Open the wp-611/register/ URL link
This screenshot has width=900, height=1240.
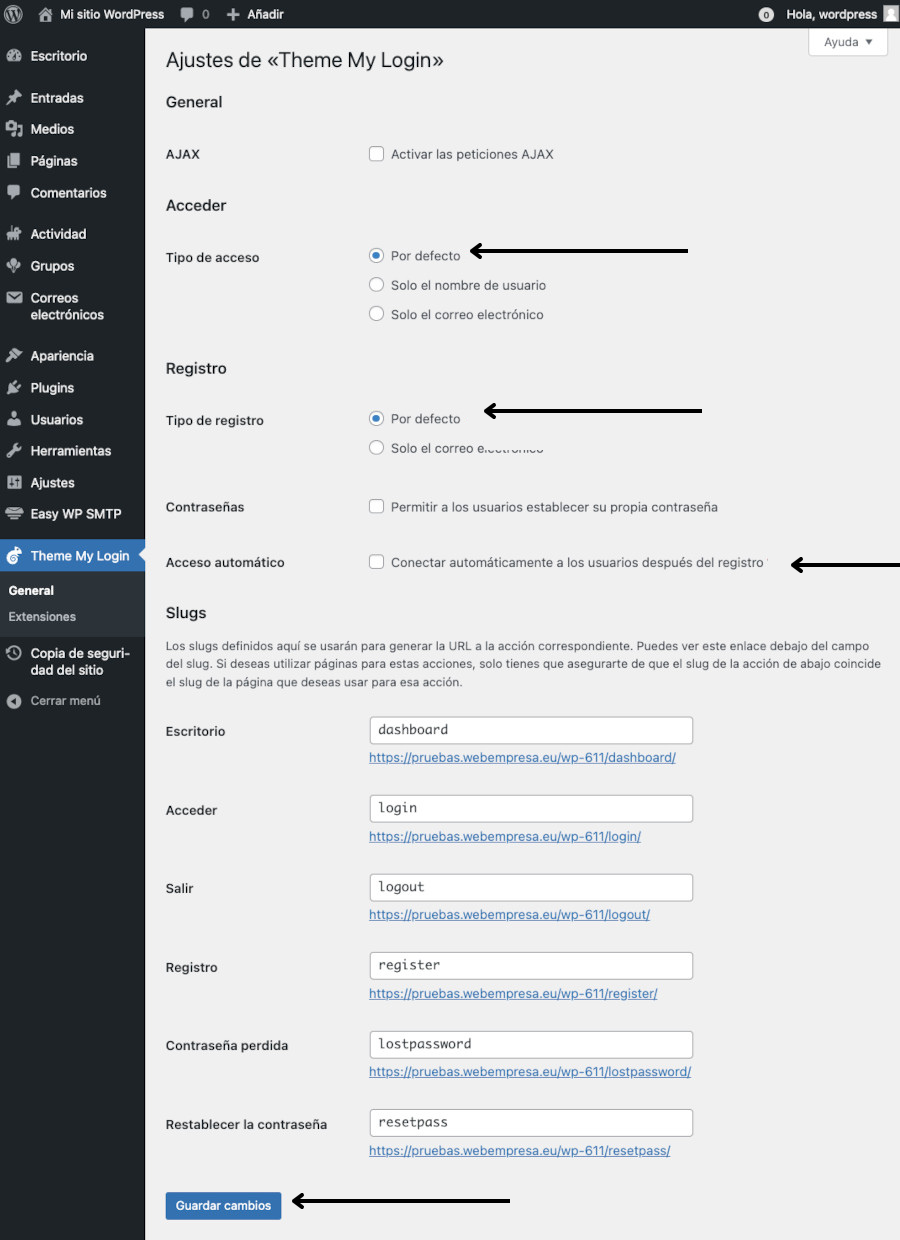(513, 994)
